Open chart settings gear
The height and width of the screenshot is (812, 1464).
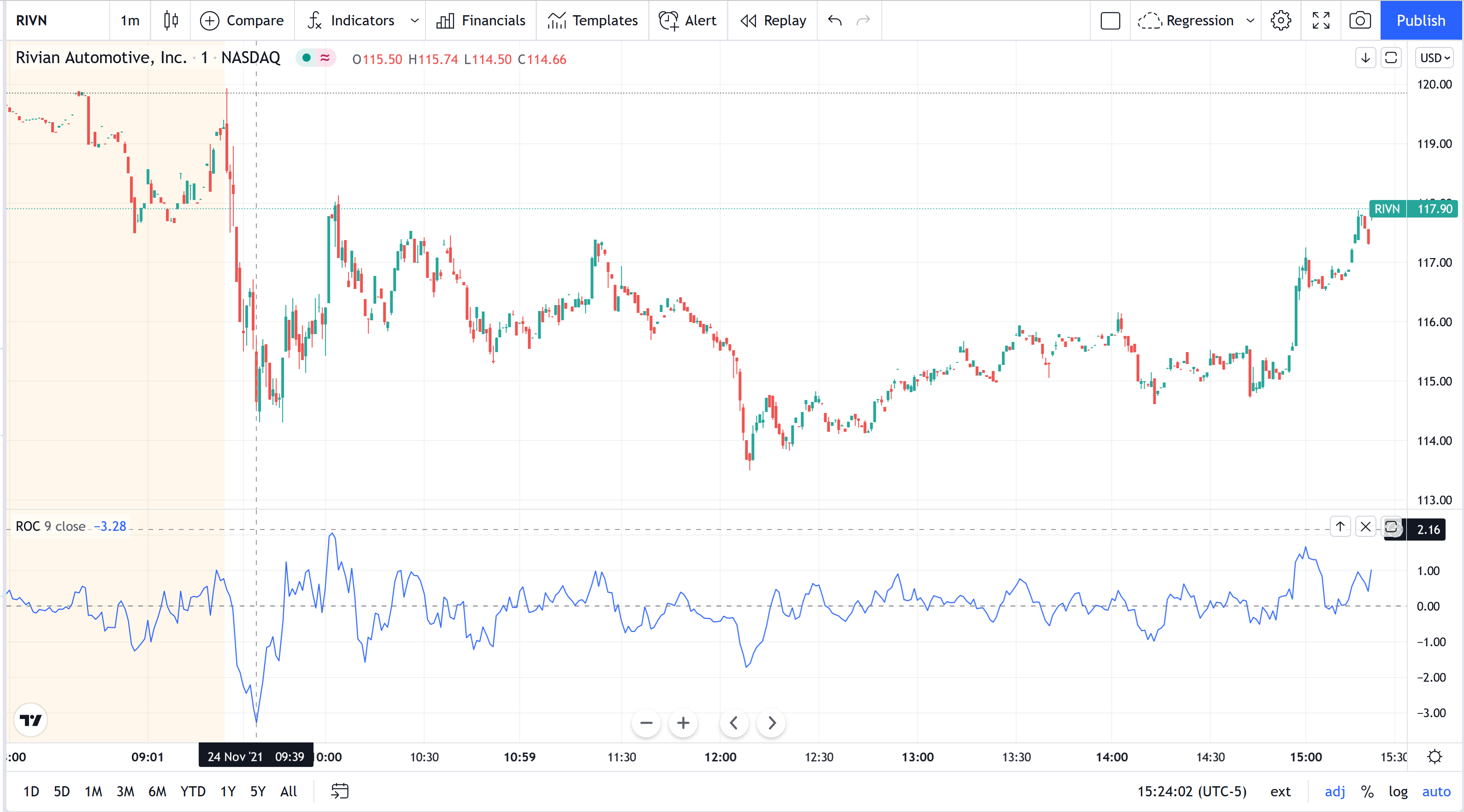pyautogui.click(x=1281, y=20)
